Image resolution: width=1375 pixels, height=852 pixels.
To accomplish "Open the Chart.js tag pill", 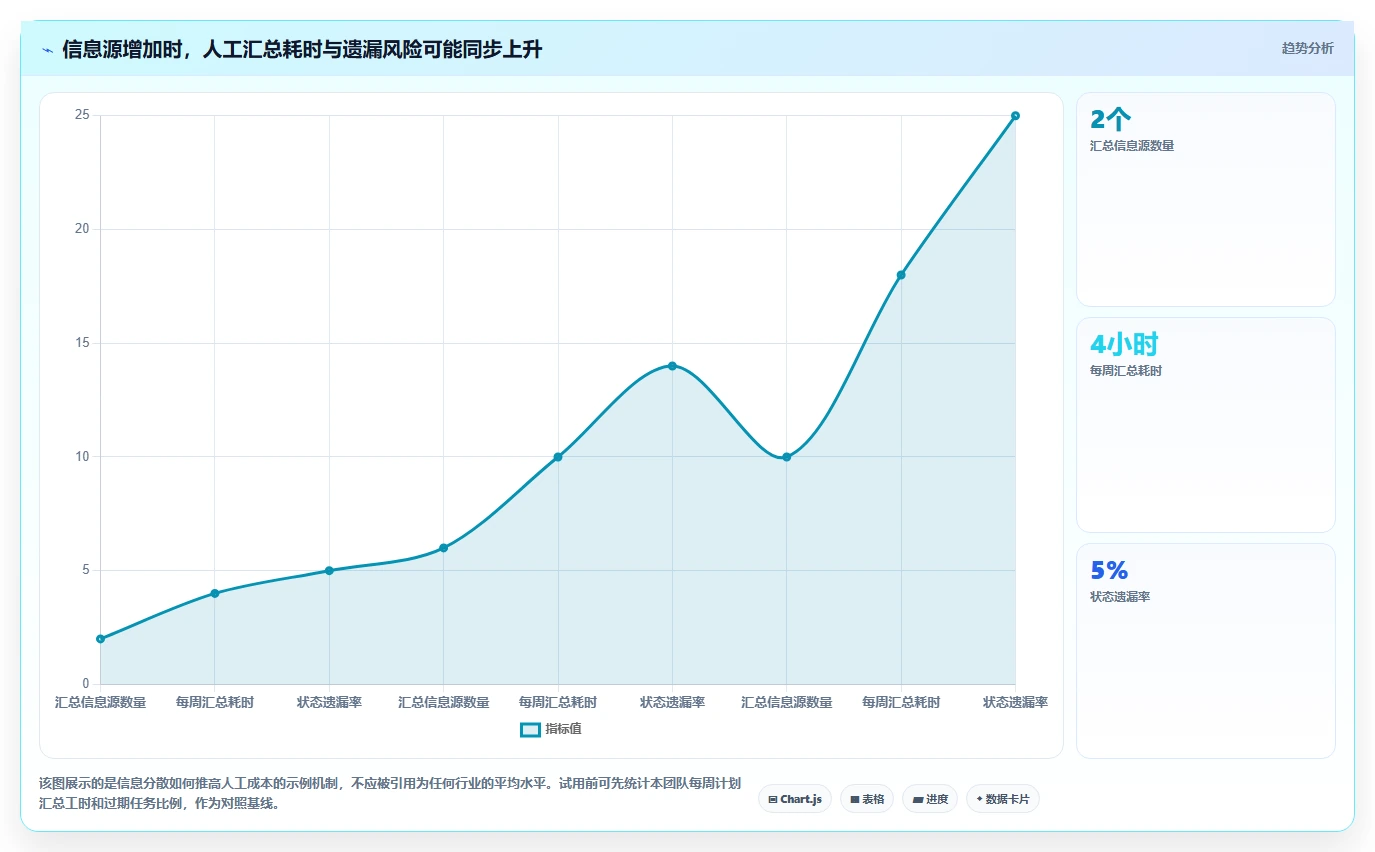I will click(x=795, y=799).
